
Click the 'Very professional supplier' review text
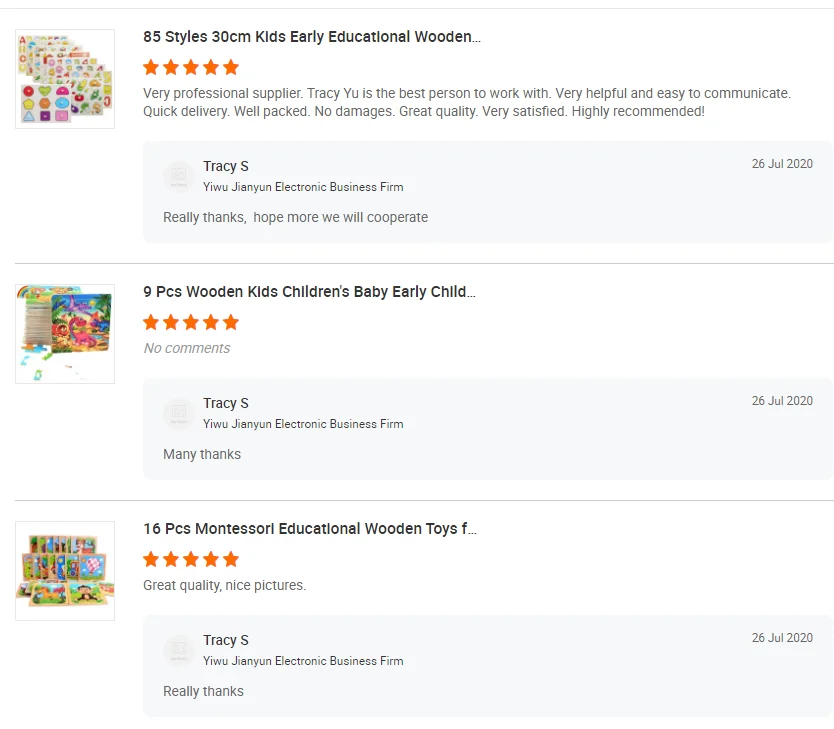[466, 102]
